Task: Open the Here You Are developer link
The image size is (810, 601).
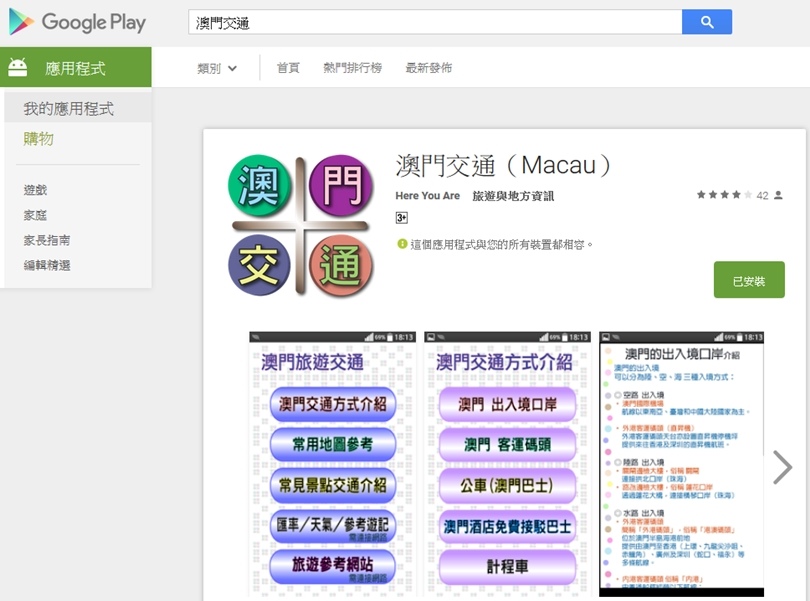Action: point(427,196)
